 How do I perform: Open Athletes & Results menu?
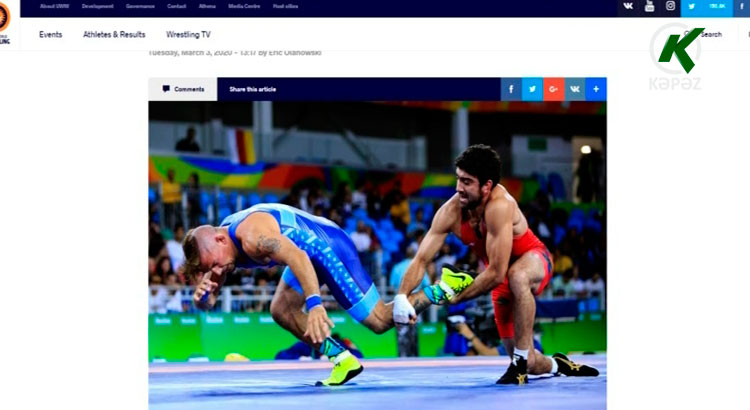[114, 34]
